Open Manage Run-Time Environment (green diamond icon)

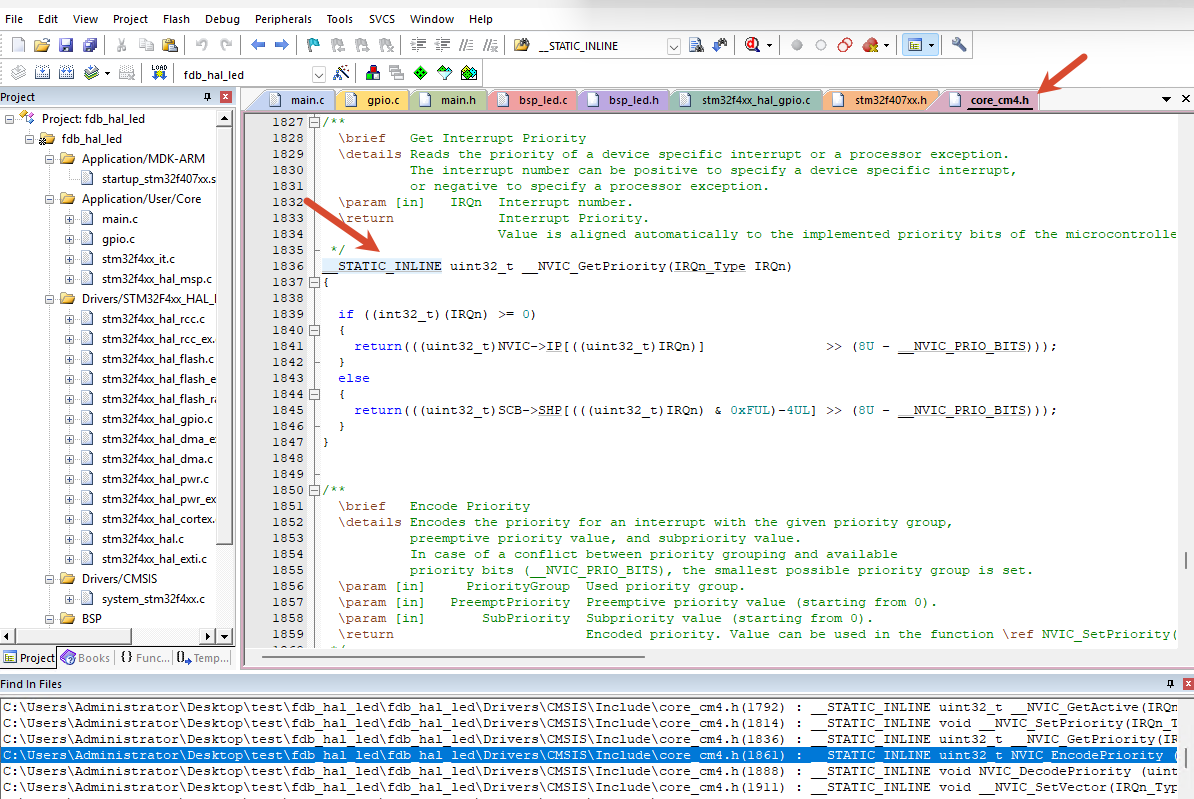[x=420, y=73]
